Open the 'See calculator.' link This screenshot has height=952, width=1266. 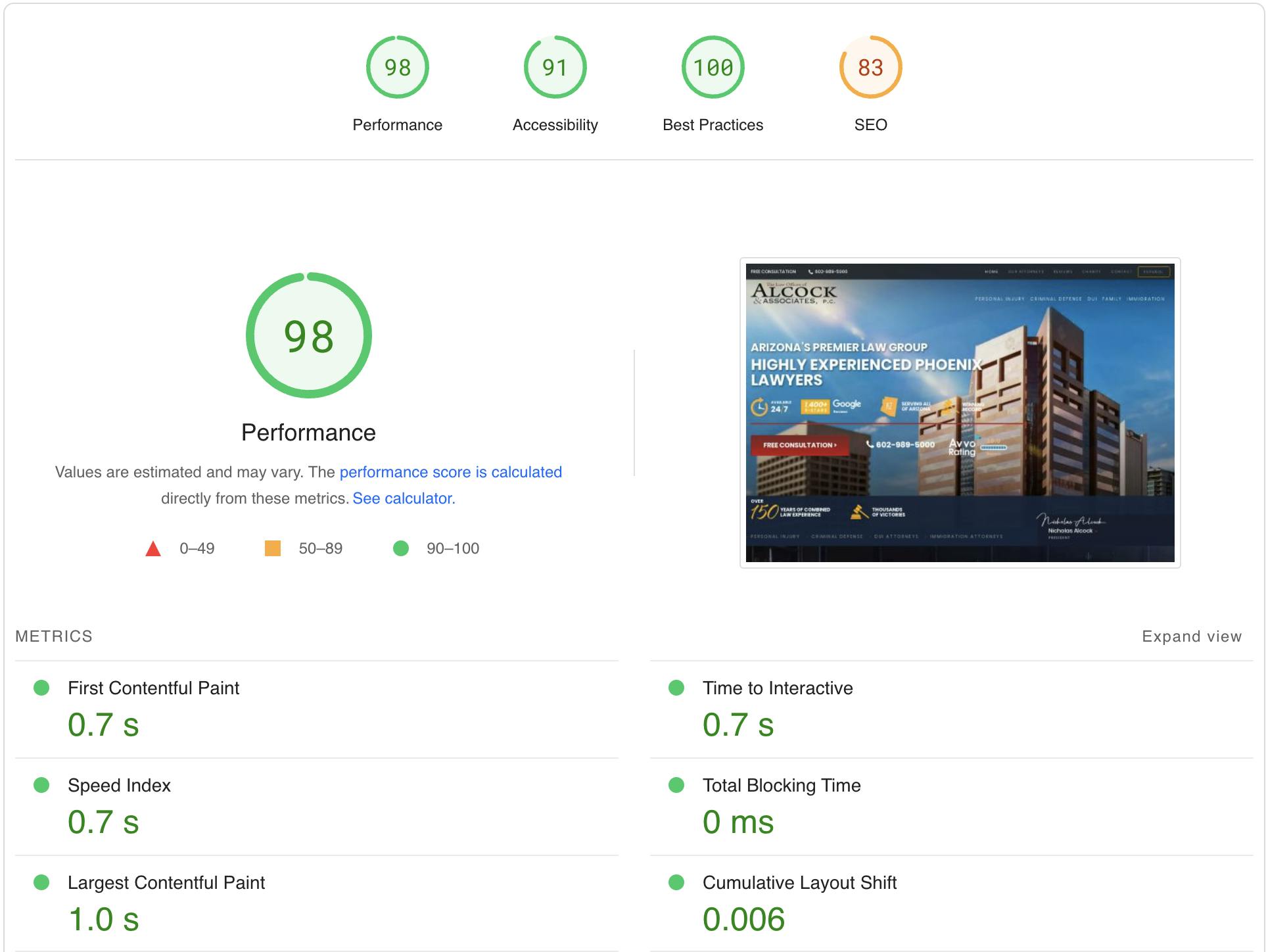tap(404, 498)
